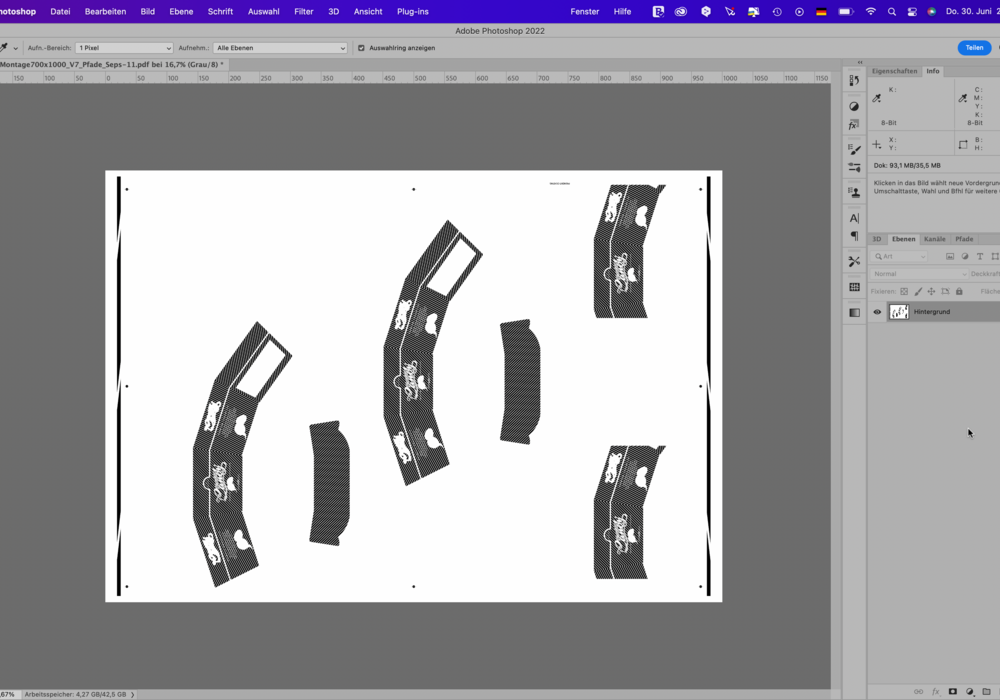Click the first color readout eyedropper

pos(877,98)
